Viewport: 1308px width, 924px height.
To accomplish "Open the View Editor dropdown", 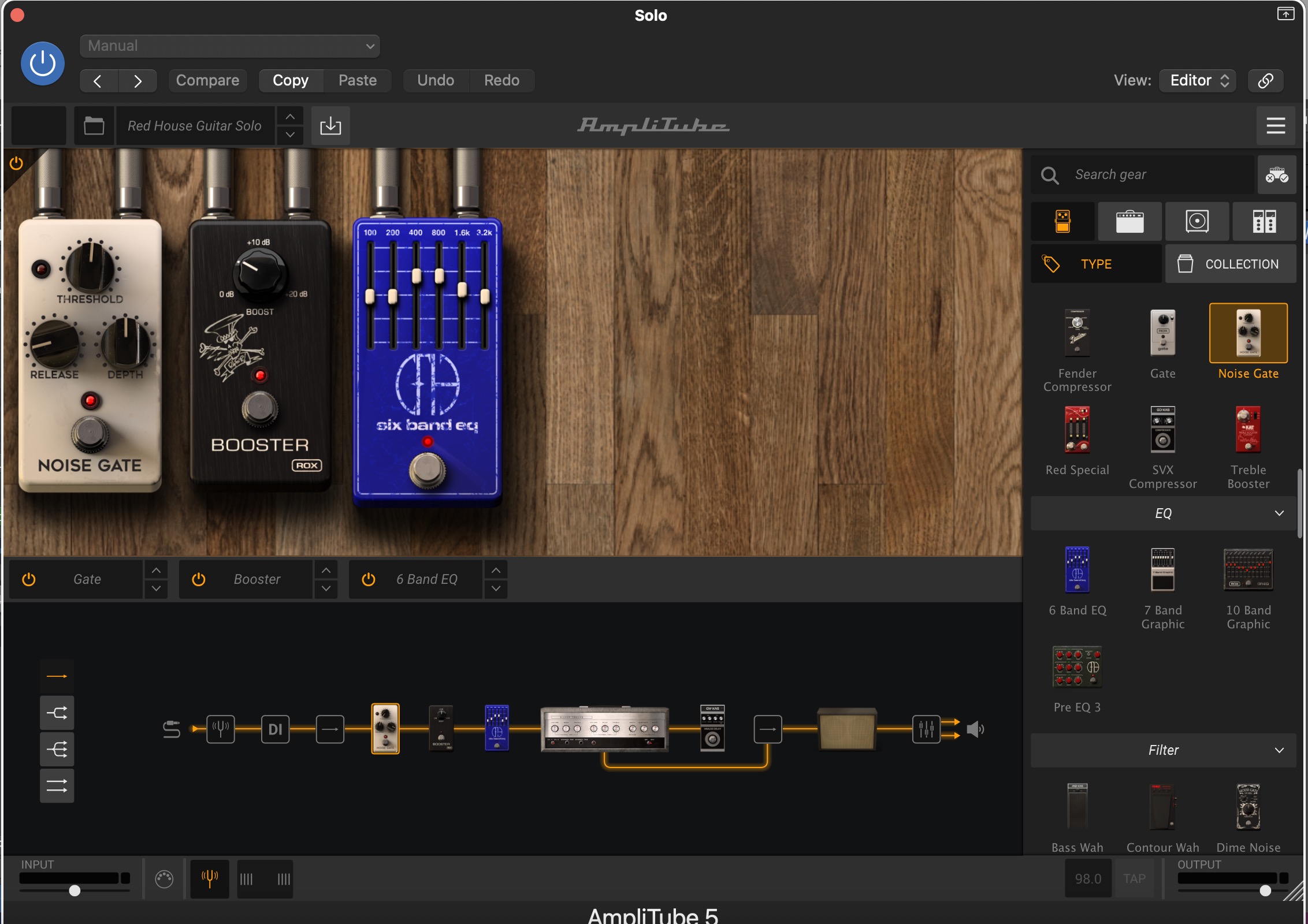I will pos(1198,81).
